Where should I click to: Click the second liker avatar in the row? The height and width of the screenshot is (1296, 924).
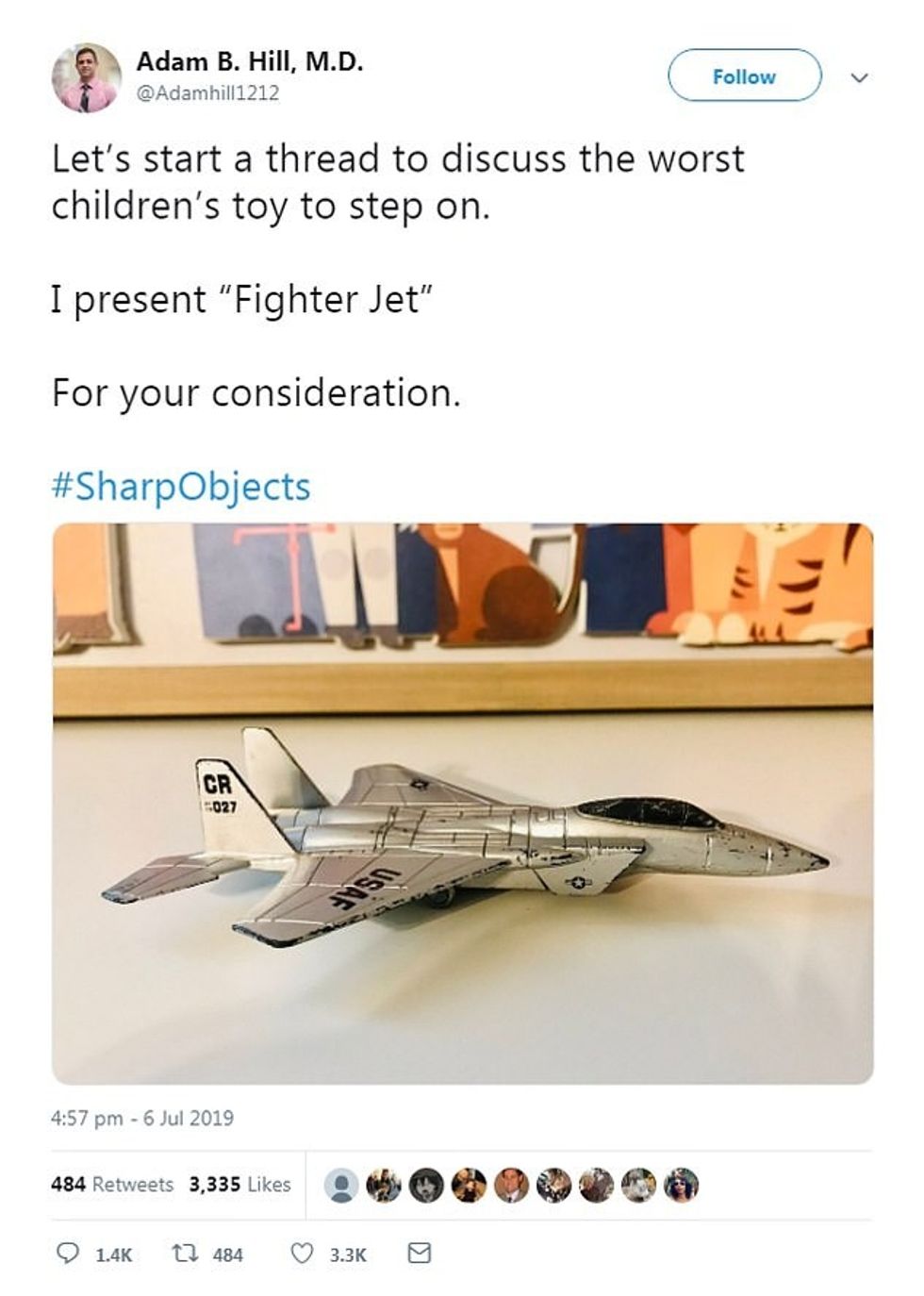click(x=384, y=1186)
